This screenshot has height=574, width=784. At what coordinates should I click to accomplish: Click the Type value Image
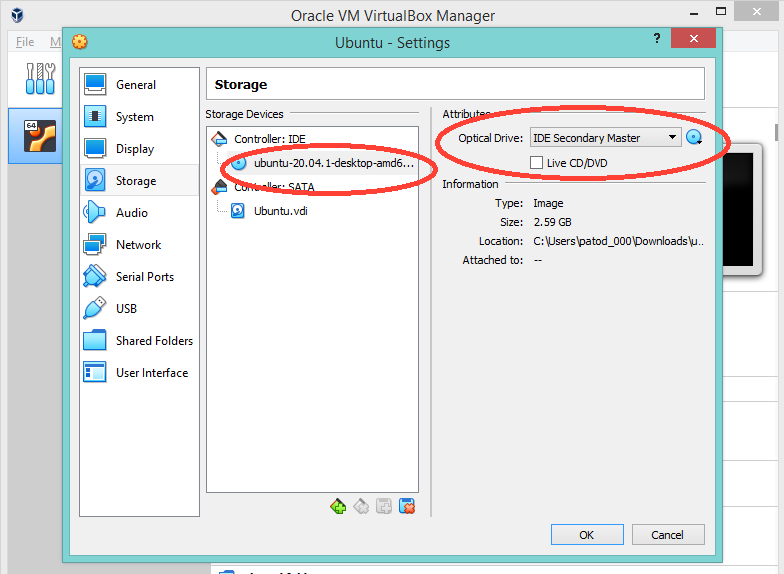[x=548, y=203]
